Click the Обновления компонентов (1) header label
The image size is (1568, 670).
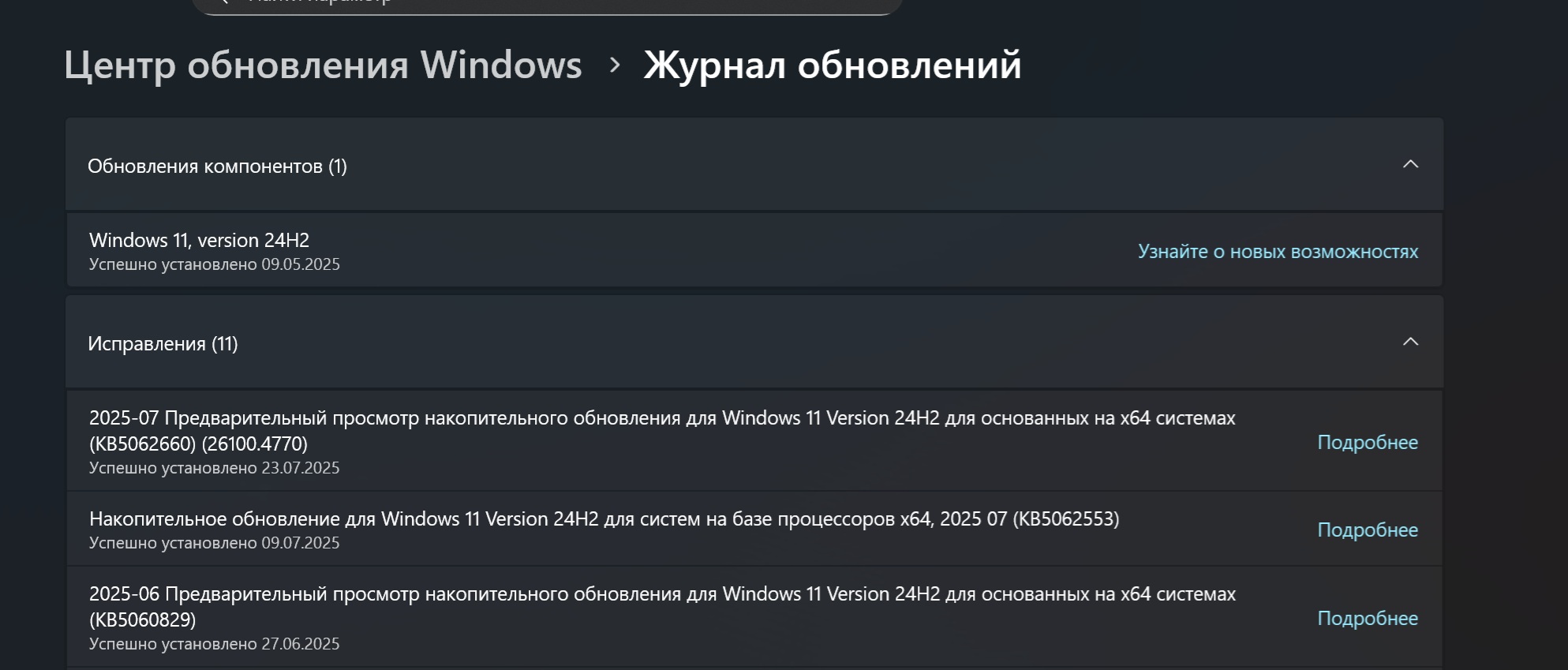(217, 167)
